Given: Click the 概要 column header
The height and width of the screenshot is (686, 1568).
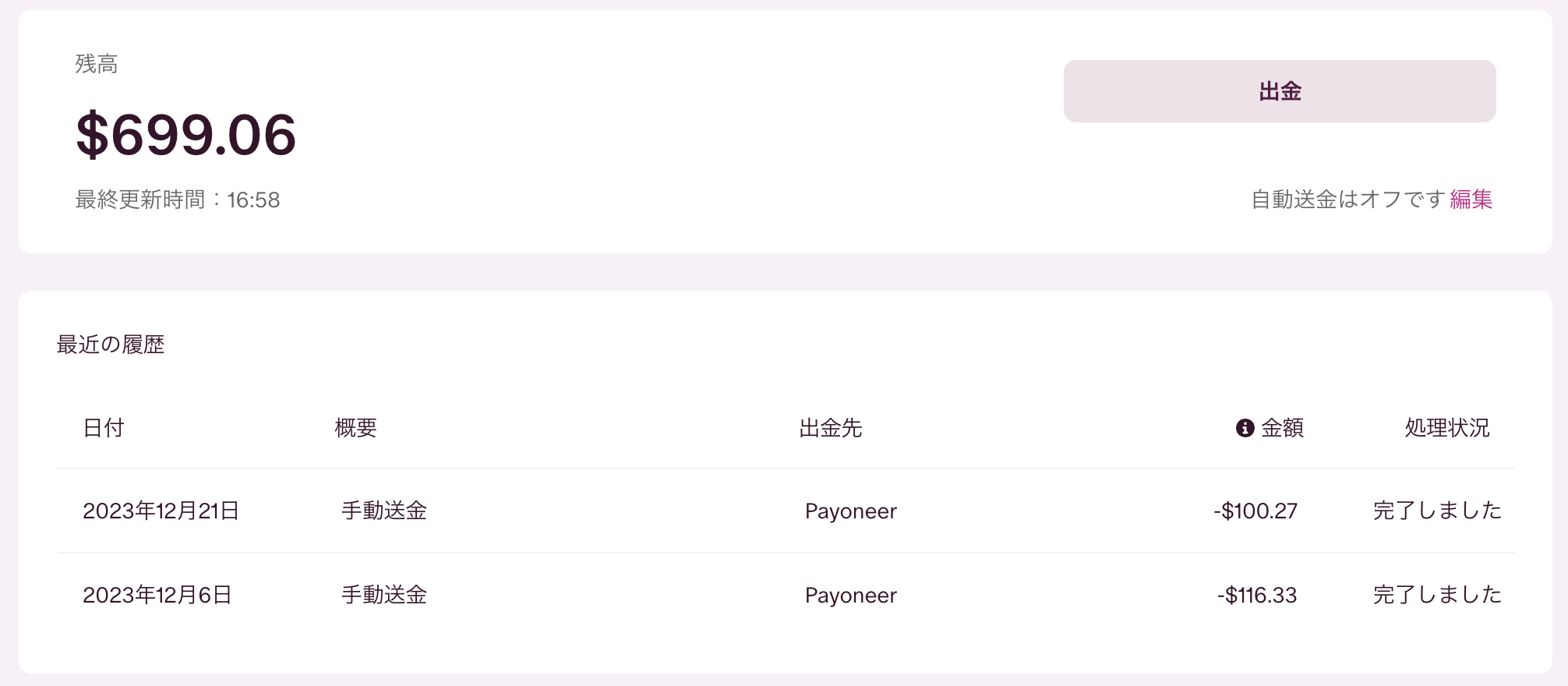Looking at the screenshot, I should [356, 428].
